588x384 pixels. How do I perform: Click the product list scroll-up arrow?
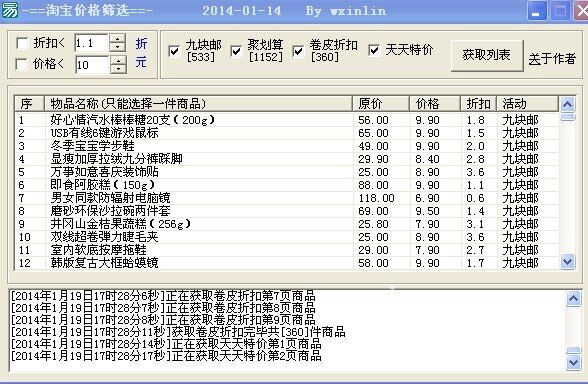pyautogui.click(x=567, y=104)
